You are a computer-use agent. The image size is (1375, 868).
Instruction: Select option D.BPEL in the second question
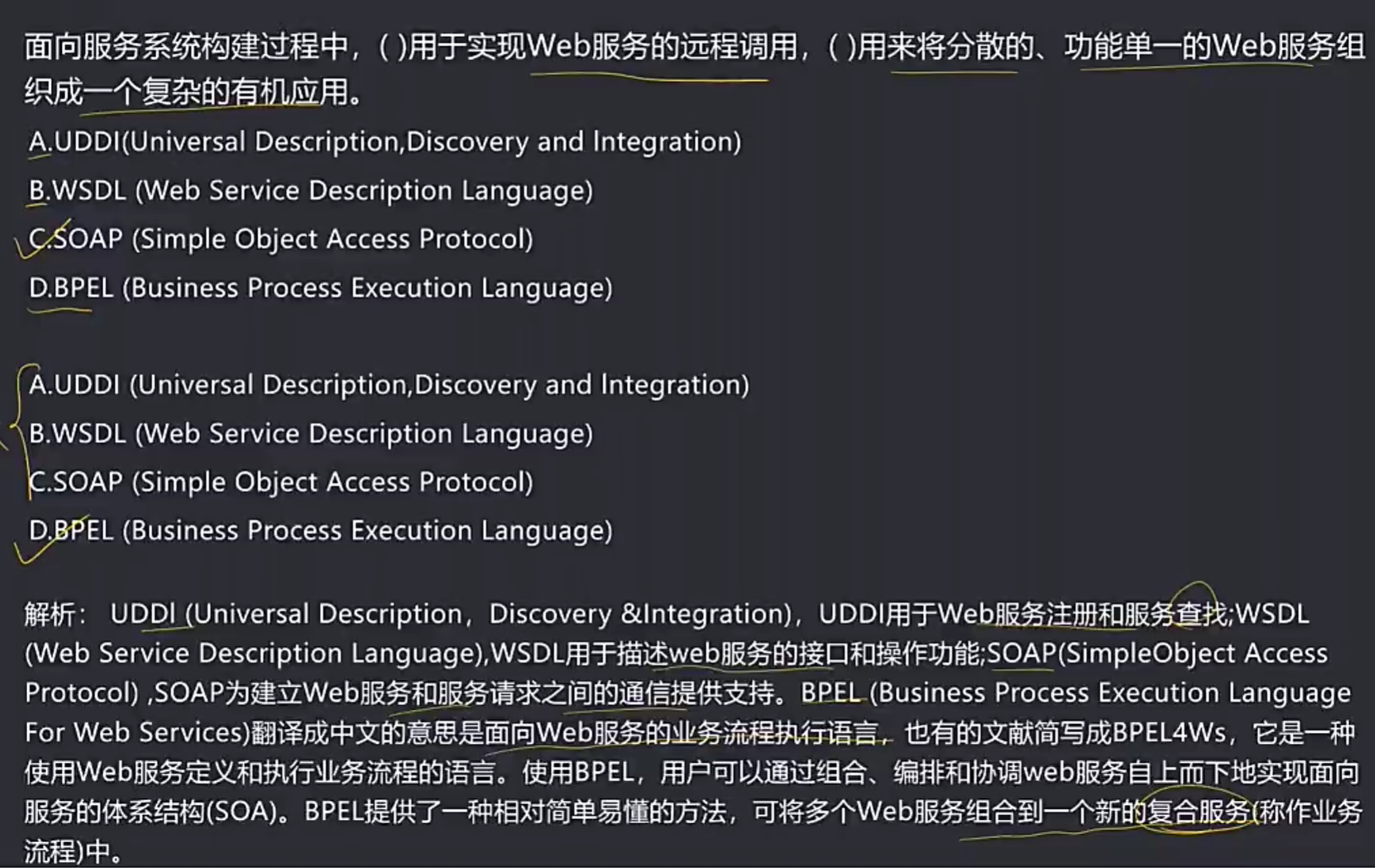[x=319, y=530]
